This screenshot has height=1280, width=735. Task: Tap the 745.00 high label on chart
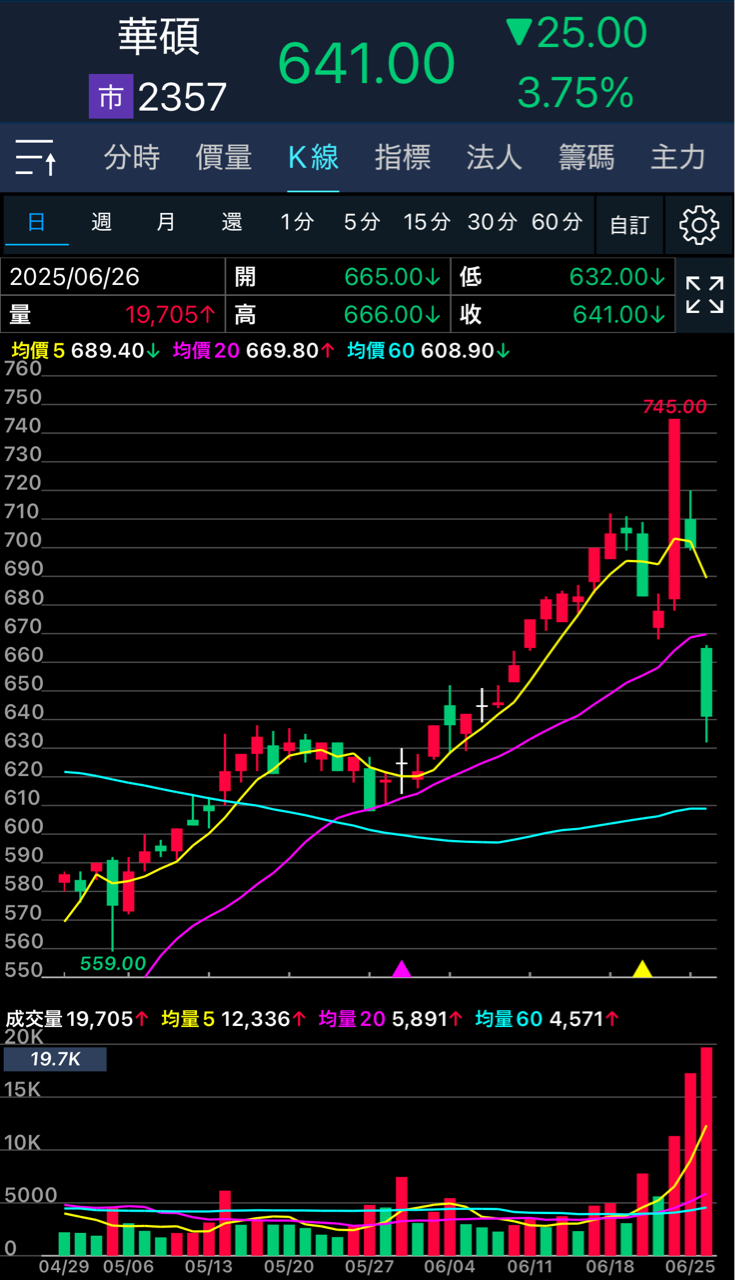674,406
